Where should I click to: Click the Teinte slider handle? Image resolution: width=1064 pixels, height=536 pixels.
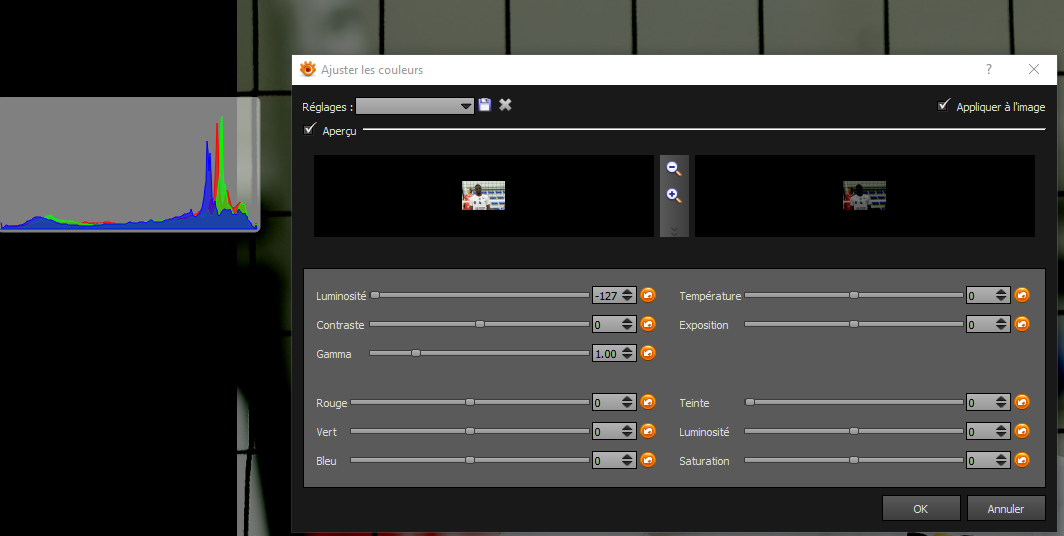coord(750,402)
